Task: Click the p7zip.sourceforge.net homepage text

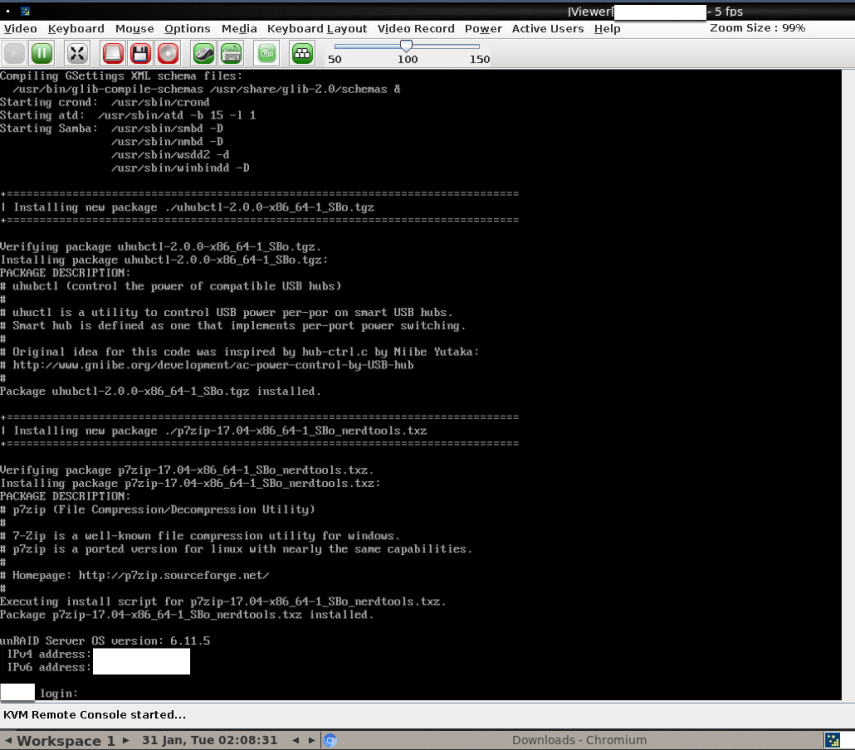Action: click(x=174, y=575)
